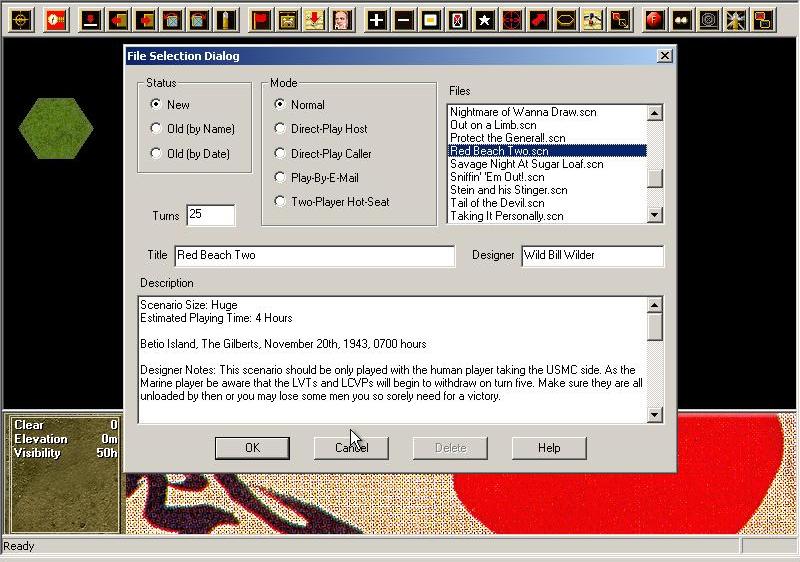Select Two-Player Hot-Seat mode
This screenshot has width=800, height=562.
pyautogui.click(x=280, y=202)
